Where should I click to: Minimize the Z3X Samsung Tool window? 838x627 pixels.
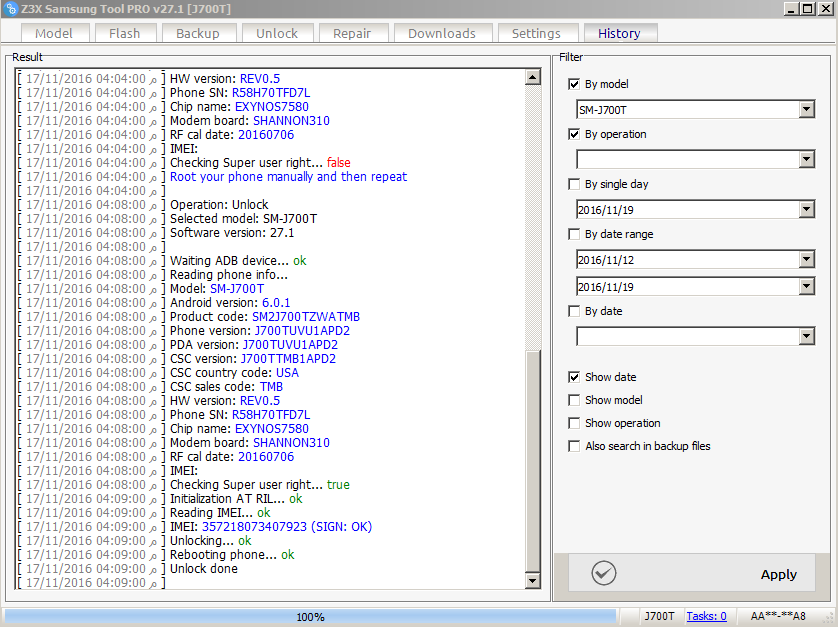(792, 9)
